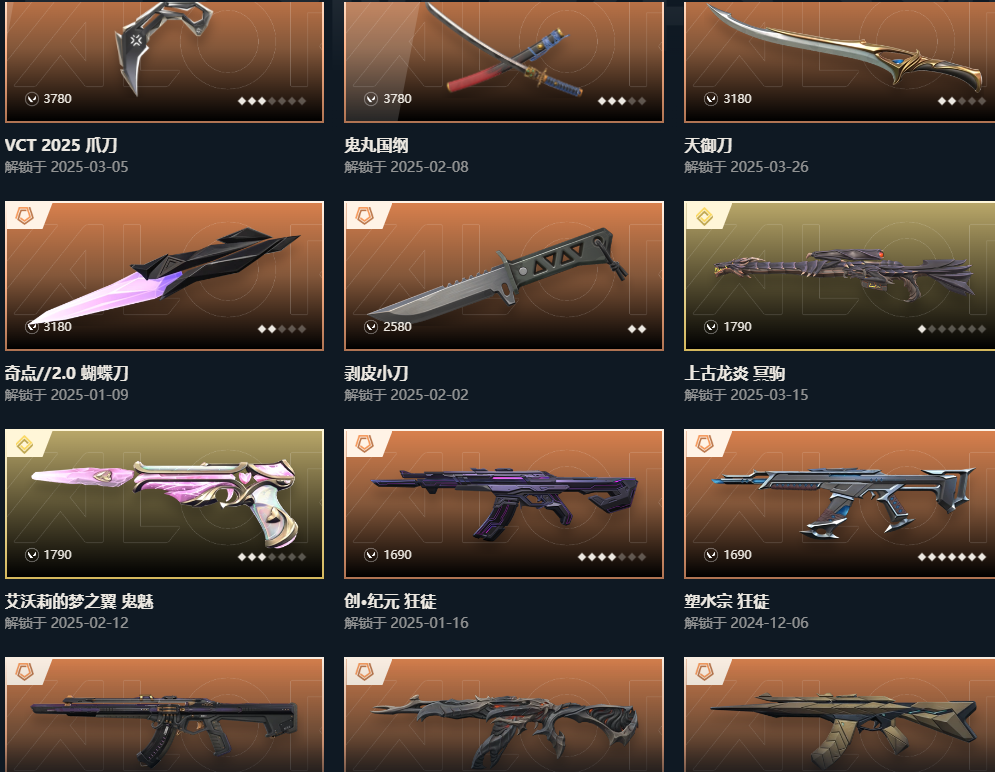Click the VCT 2025 爪刀 title text
This screenshot has height=772, width=995.
[x=61, y=145]
